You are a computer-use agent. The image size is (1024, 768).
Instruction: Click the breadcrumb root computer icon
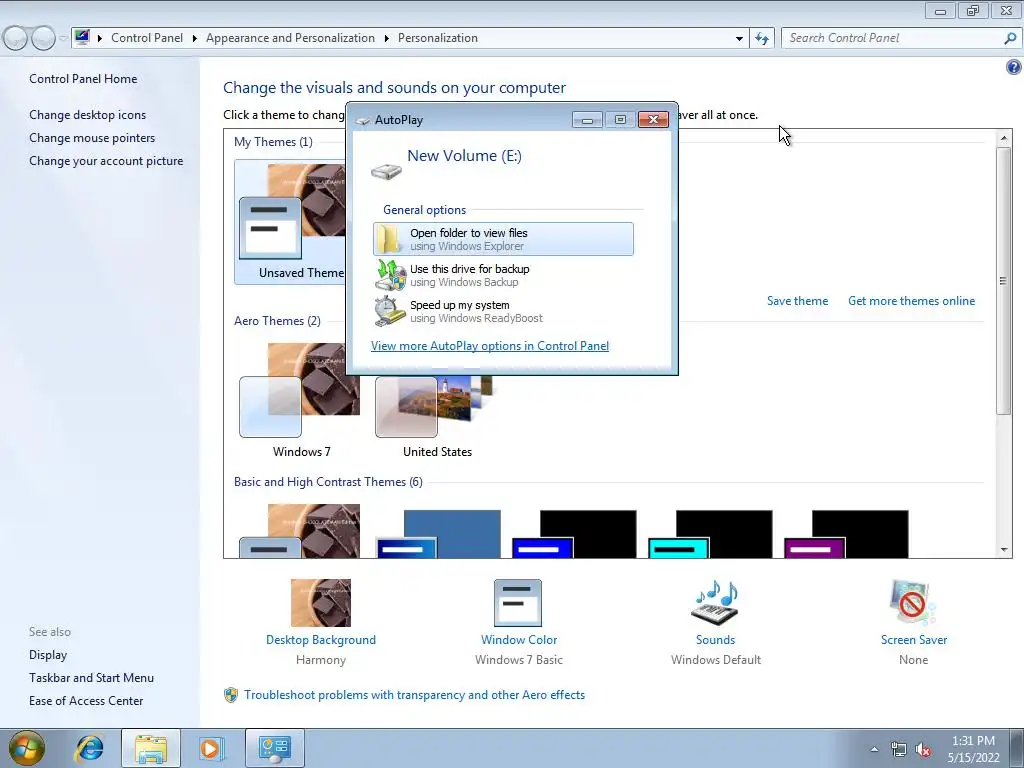click(82, 37)
